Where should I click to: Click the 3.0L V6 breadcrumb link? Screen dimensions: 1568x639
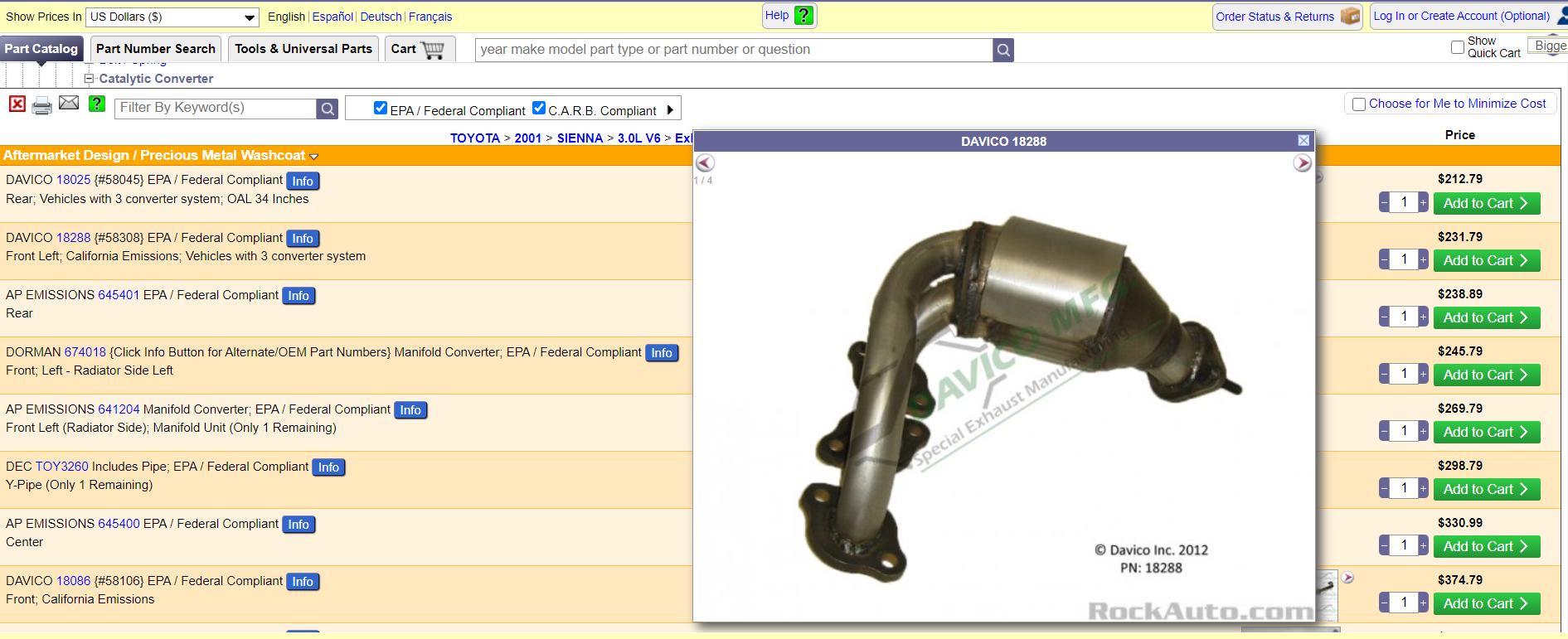pos(638,138)
